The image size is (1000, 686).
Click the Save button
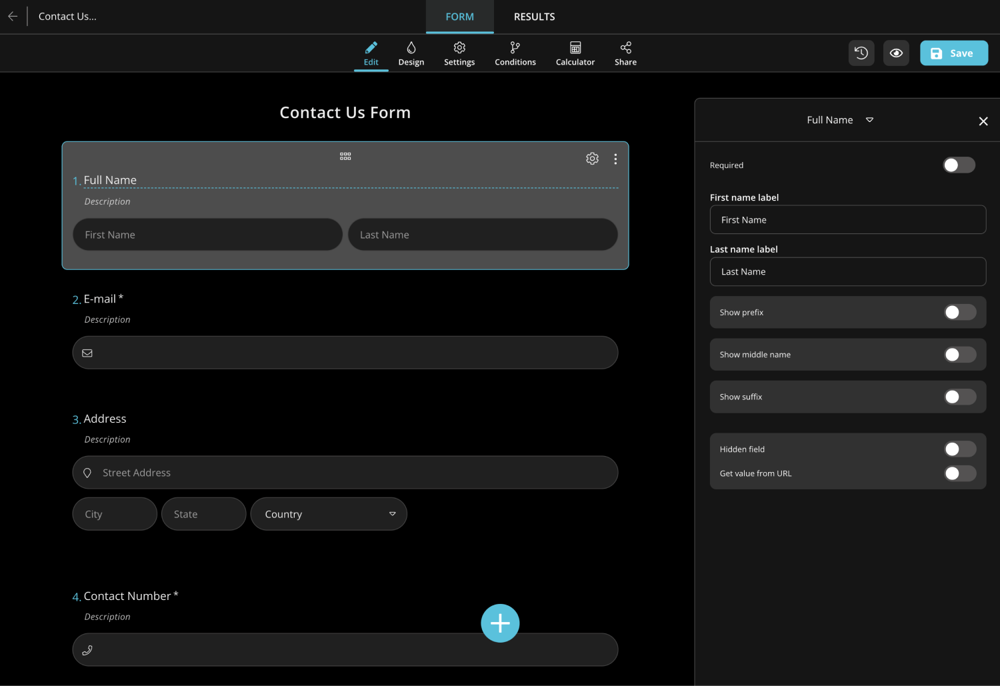[x=953, y=52]
